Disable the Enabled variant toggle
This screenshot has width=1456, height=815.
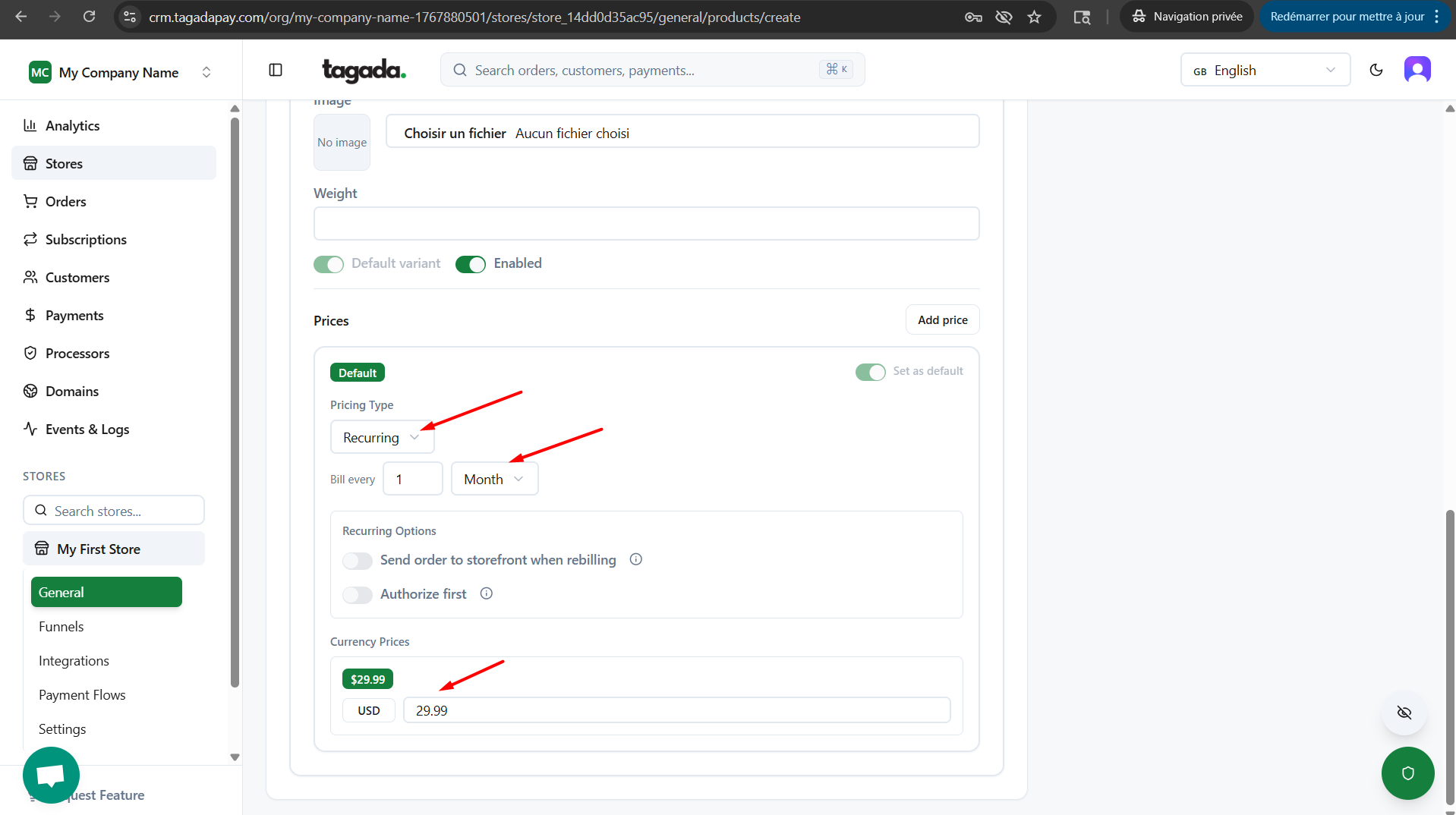click(470, 264)
